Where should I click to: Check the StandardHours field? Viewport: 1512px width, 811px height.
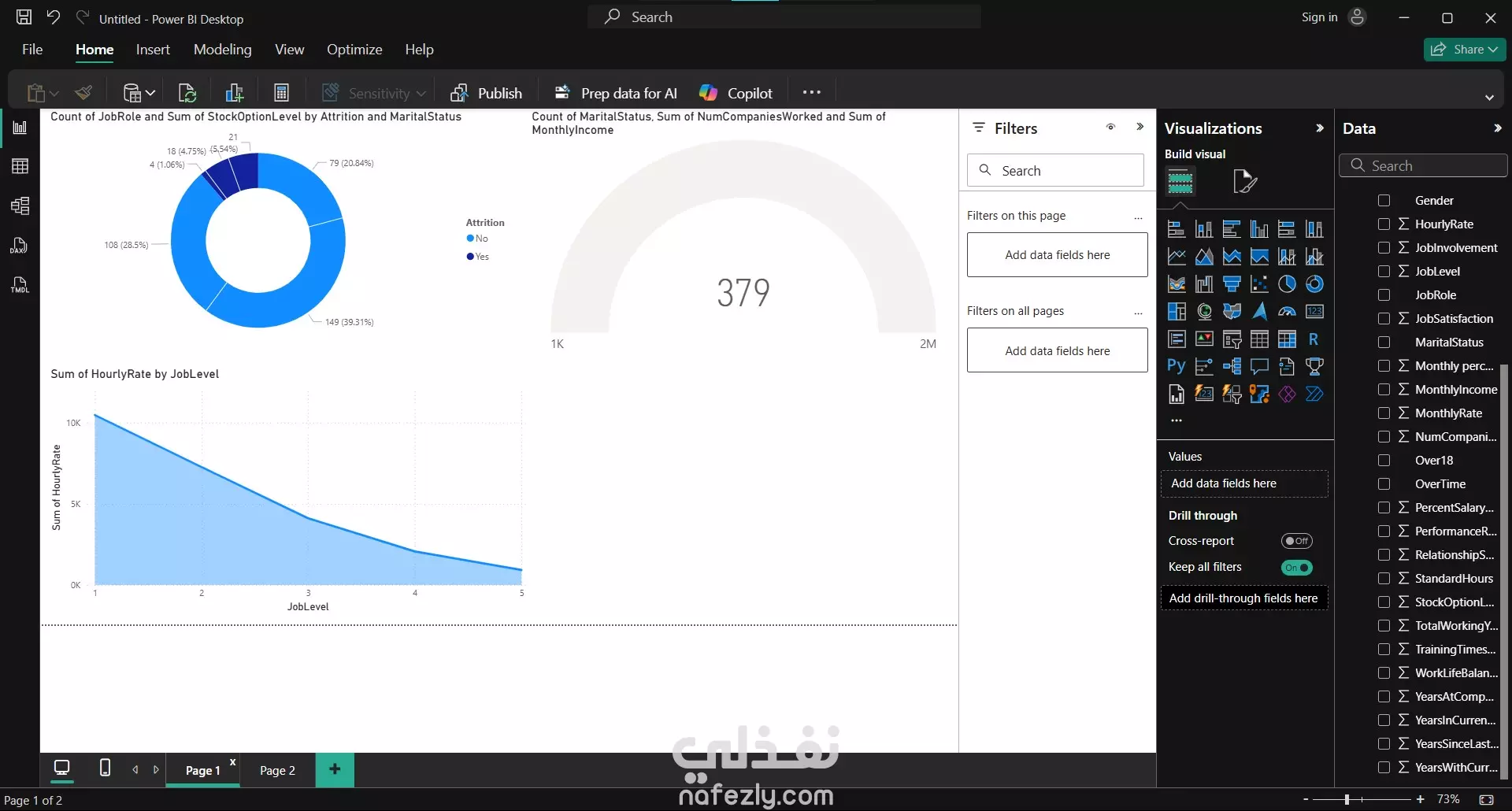(1384, 579)
